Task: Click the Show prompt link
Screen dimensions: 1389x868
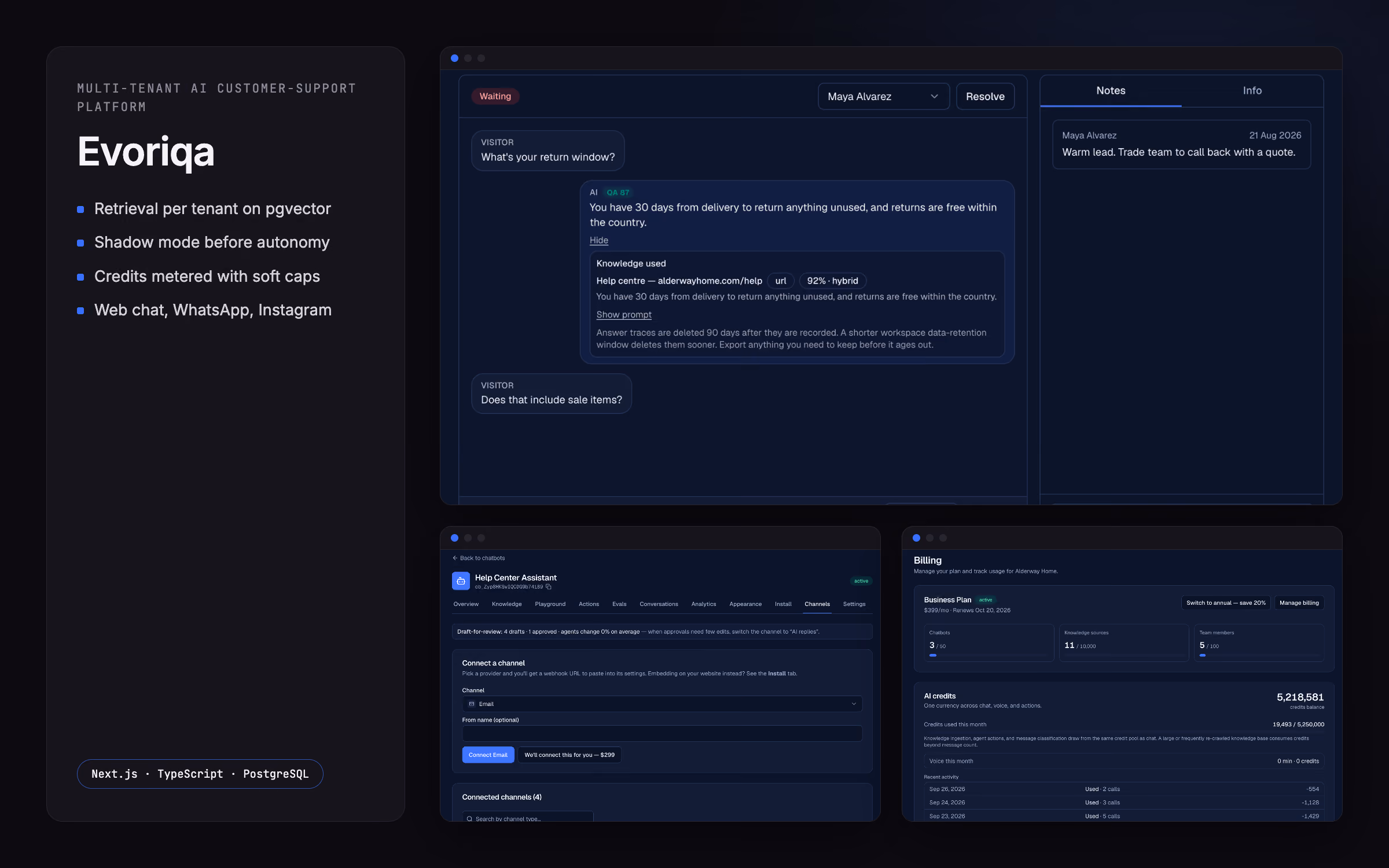Action: (624, 315)
